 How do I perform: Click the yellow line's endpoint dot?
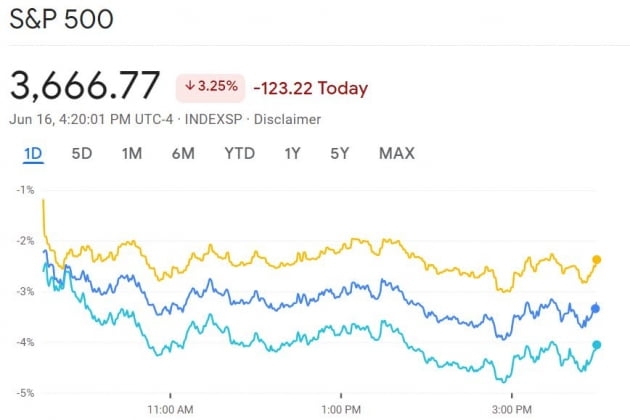[x=596, y=260]
